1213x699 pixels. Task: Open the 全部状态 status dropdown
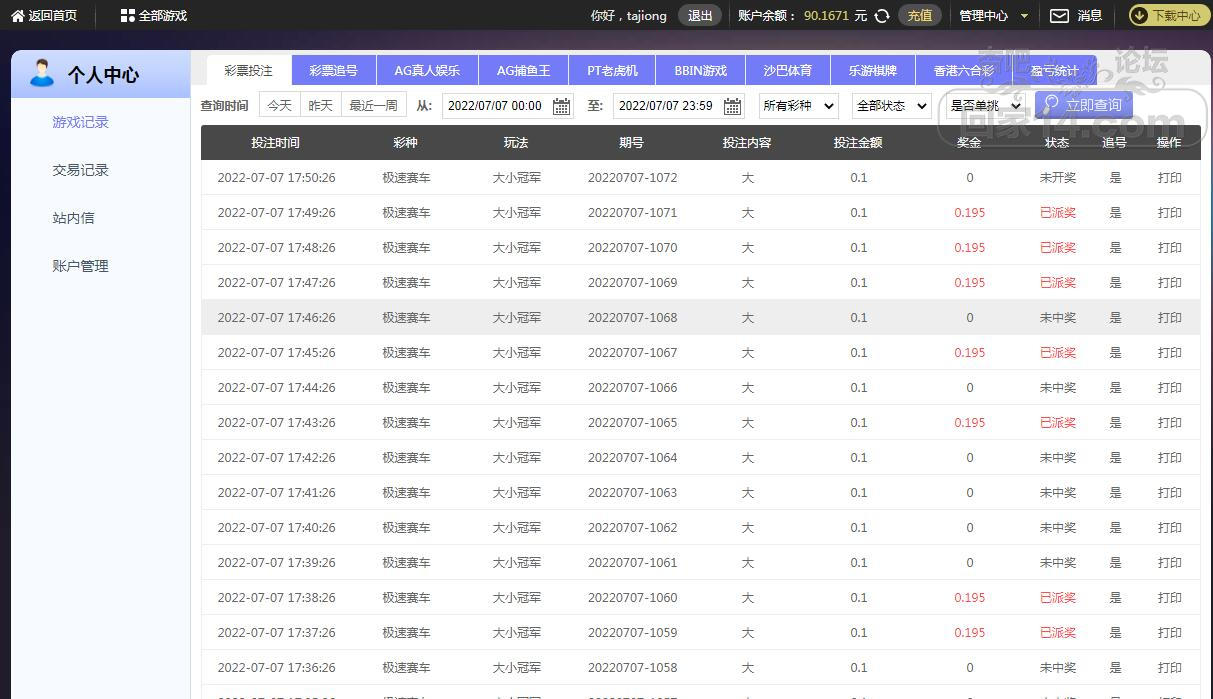(891, 106)
